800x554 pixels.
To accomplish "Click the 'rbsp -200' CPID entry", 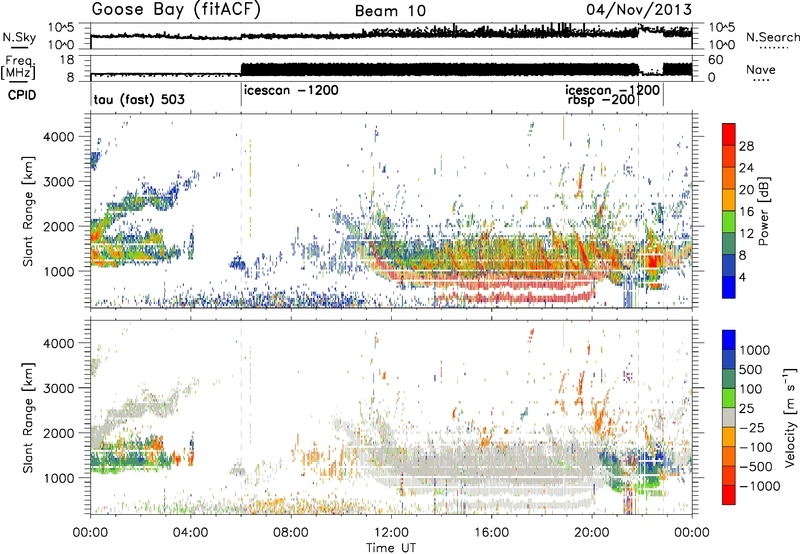I will point(602,99).
